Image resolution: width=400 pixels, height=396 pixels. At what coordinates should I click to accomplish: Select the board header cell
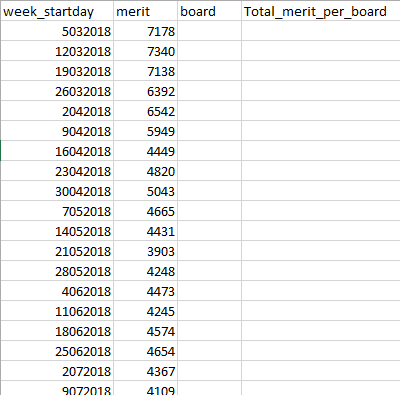click(210, 12)
